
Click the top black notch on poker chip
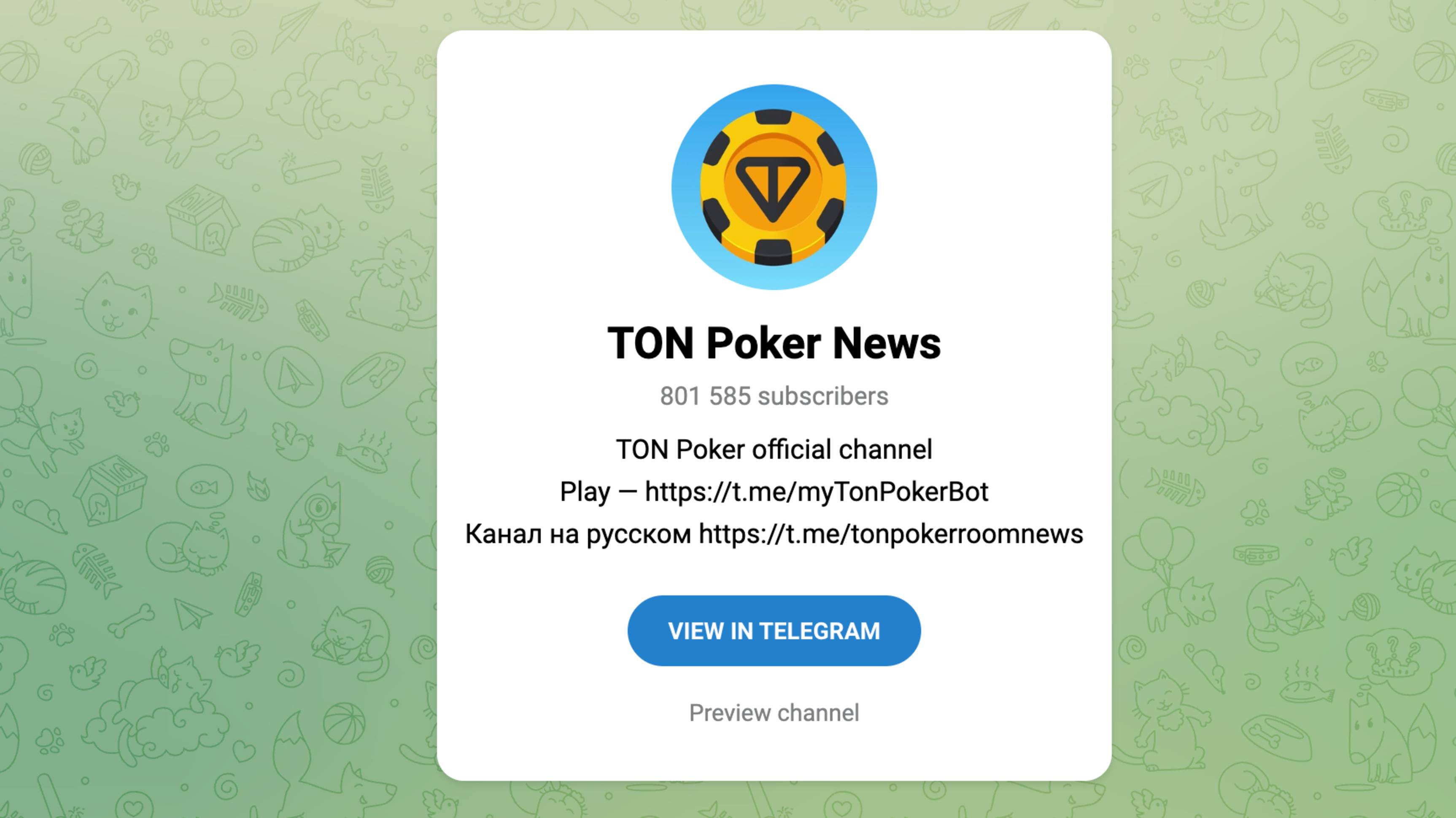(x=773, y=117)
